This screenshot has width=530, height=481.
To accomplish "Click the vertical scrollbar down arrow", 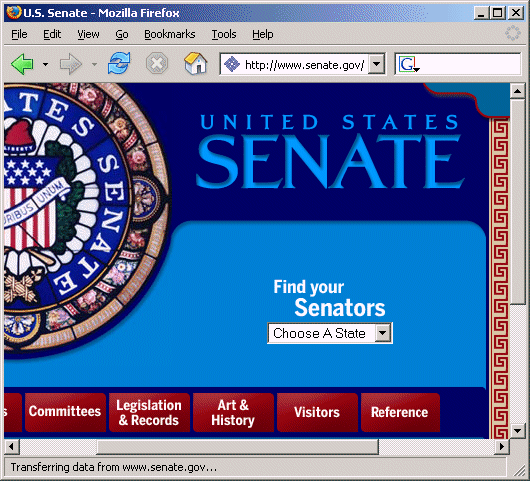I will [517, 431].
